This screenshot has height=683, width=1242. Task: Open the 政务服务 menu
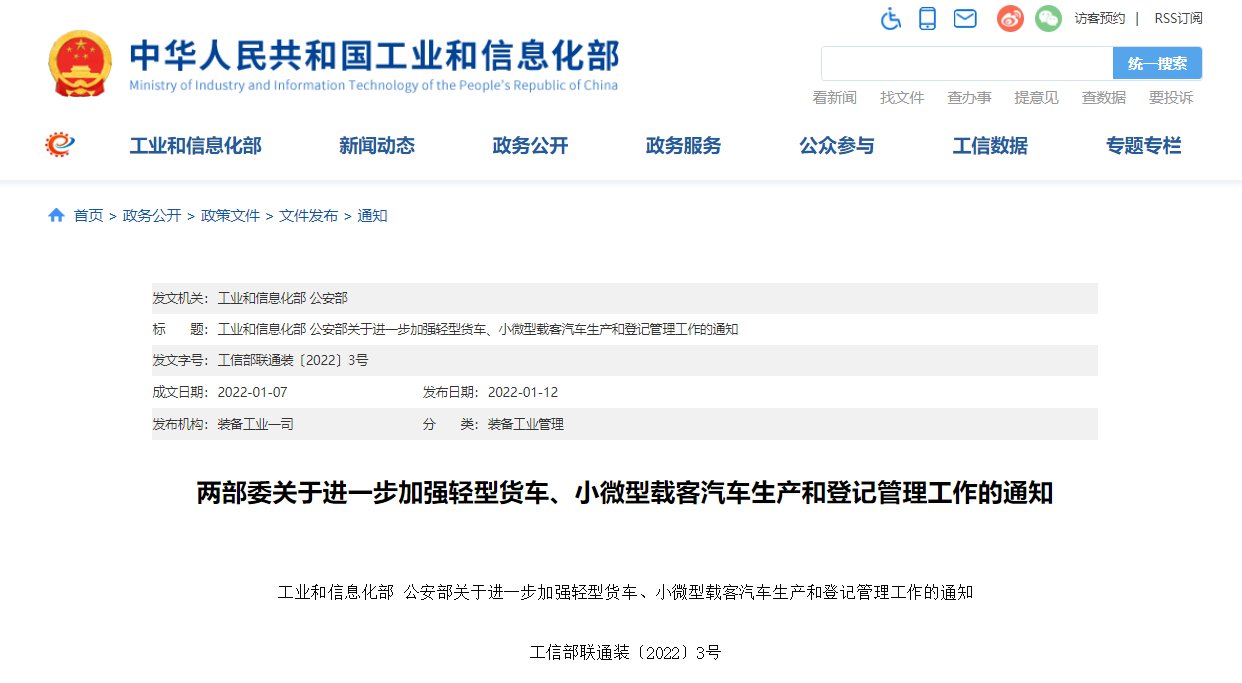click(x=683, y=145)
